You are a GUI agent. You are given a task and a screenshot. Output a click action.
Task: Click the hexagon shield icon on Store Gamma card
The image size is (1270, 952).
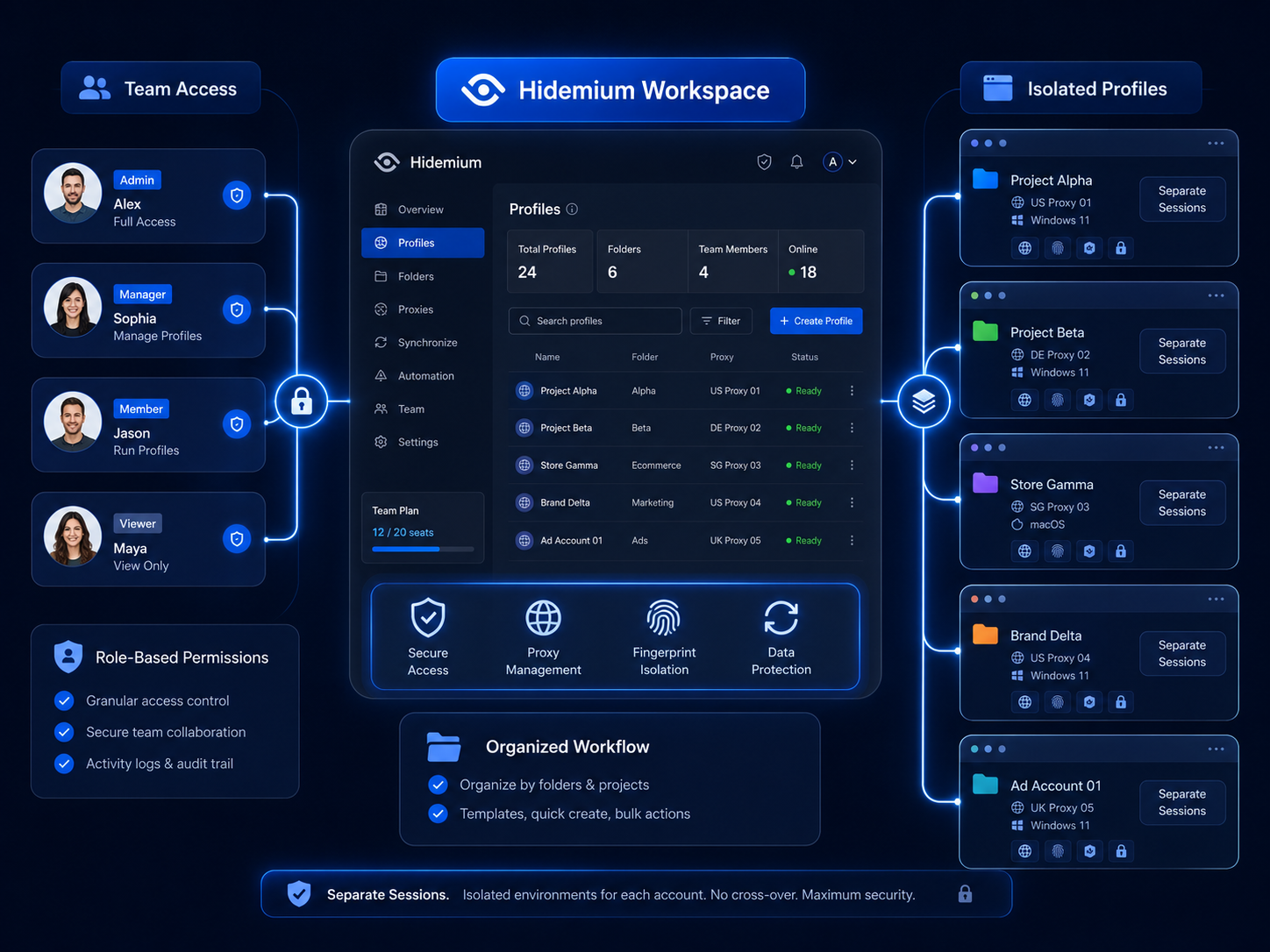[1089, 551]
